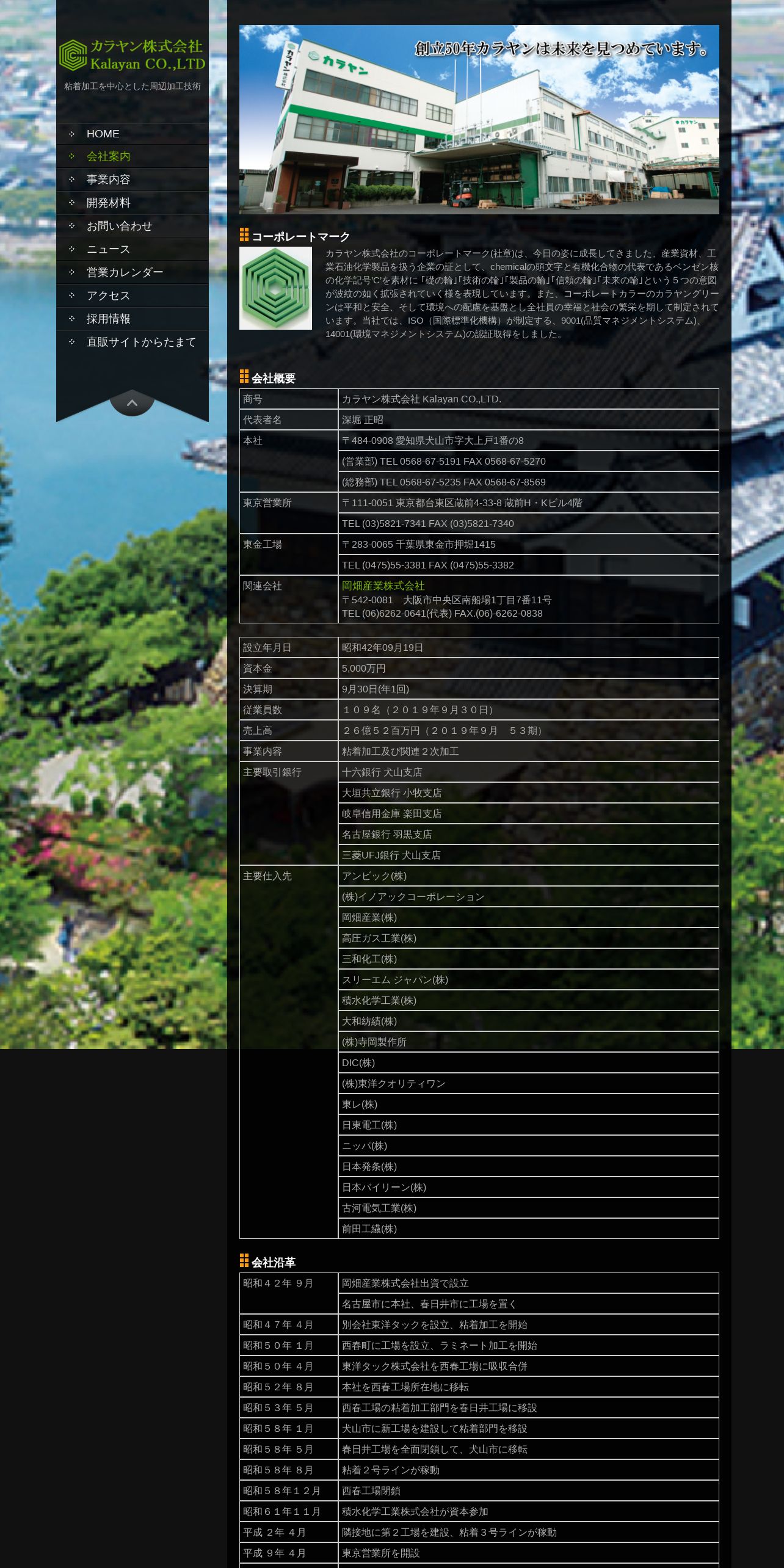The image size is (784, 1568).
Task: Click the bullet icon beside HOME
Action: coord(71,134)
